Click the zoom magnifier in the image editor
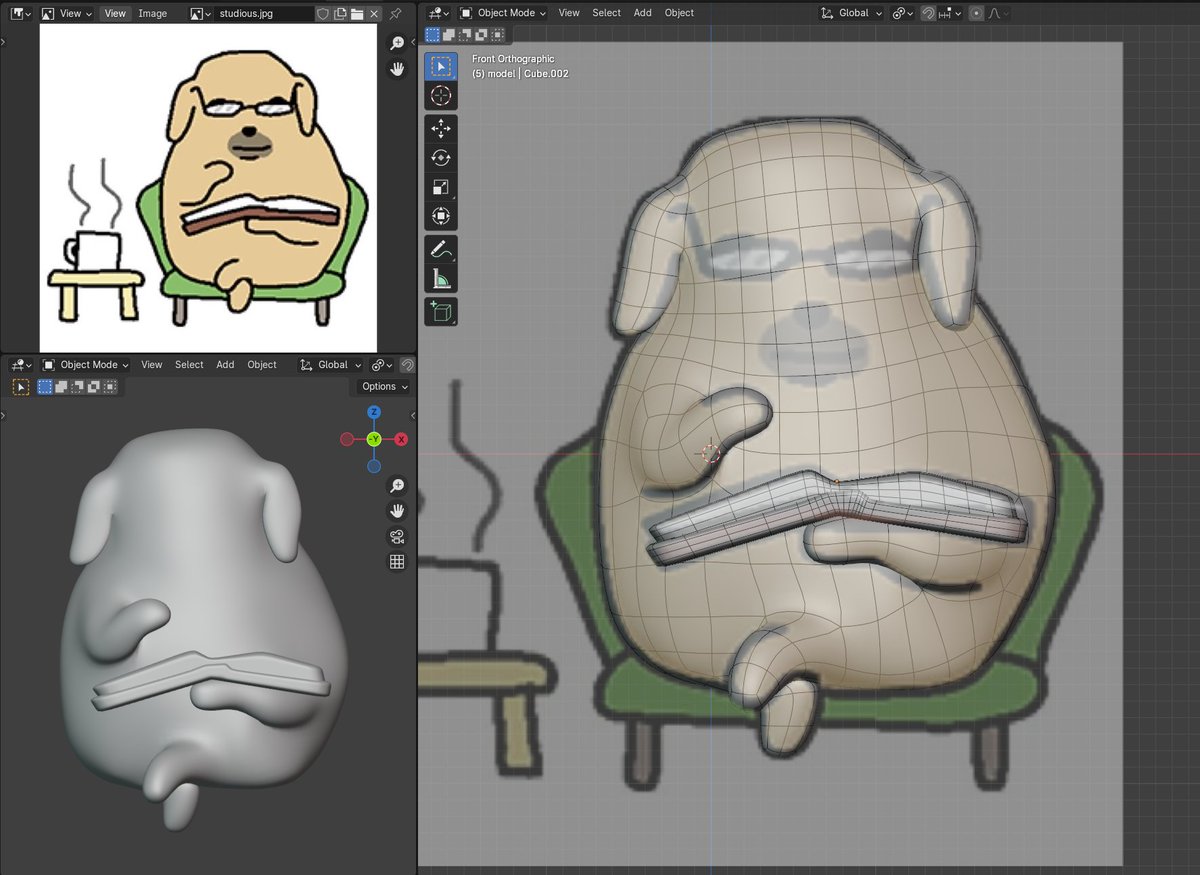 click(x=397, y=43)
